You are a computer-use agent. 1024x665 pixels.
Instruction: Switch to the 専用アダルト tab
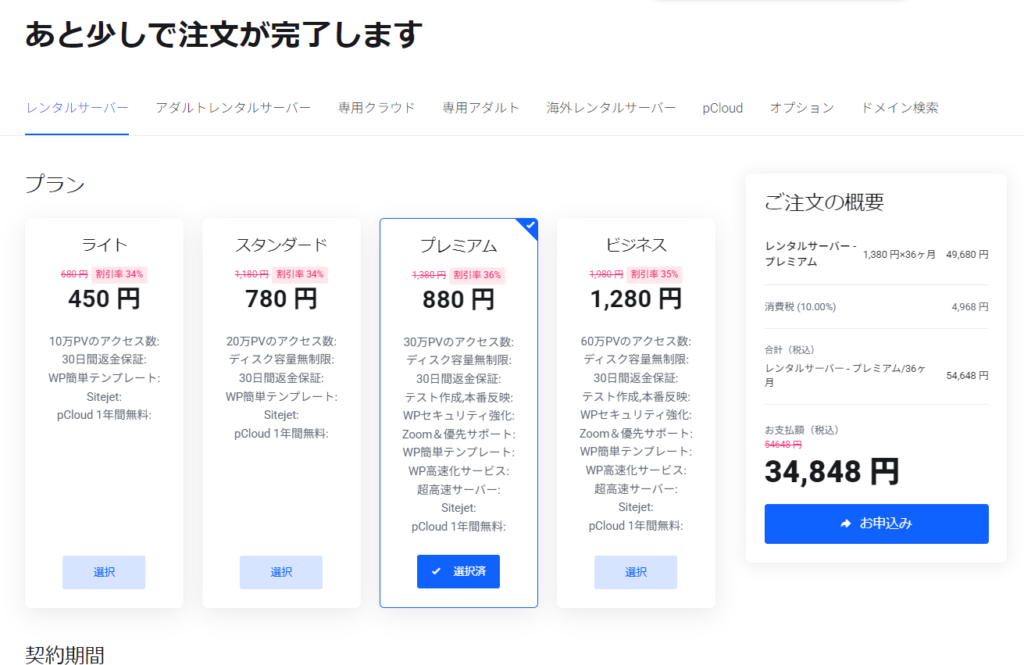point(481,108)
